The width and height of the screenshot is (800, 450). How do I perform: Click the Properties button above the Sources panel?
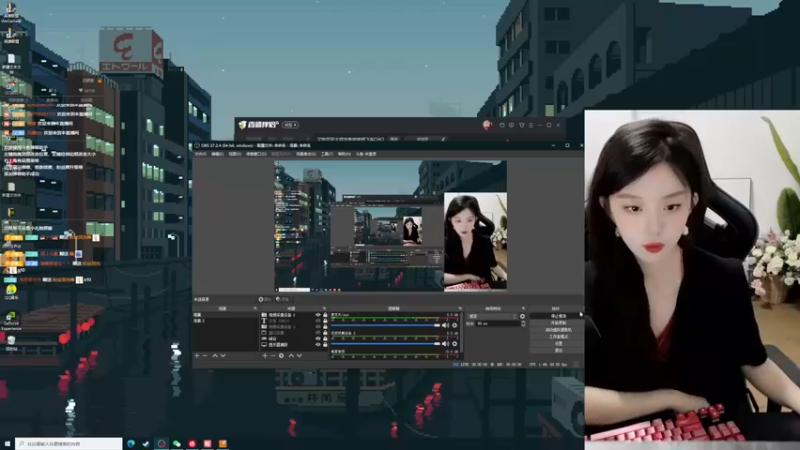pos(264,299)
